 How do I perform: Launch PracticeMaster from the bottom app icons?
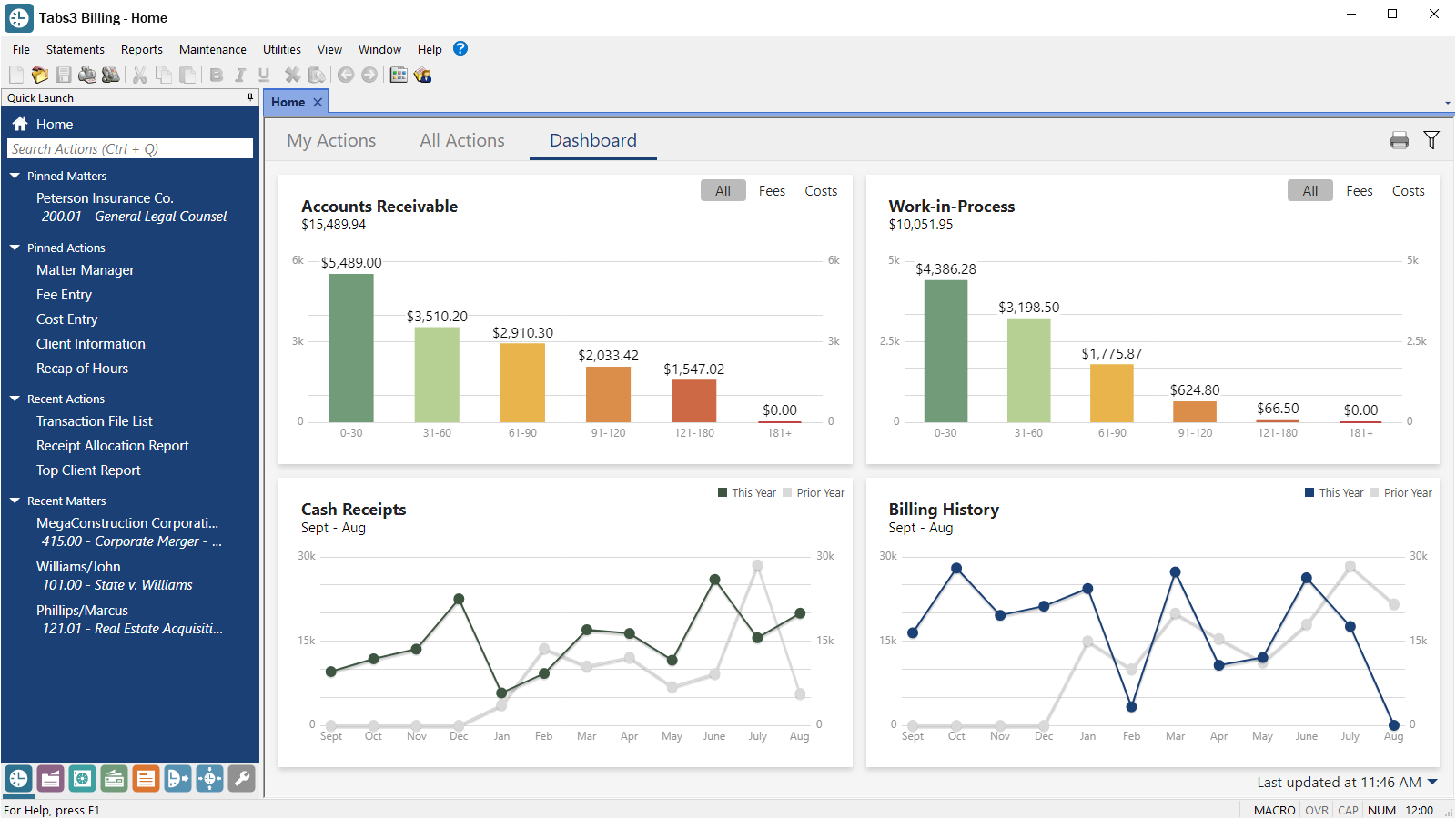50,779
